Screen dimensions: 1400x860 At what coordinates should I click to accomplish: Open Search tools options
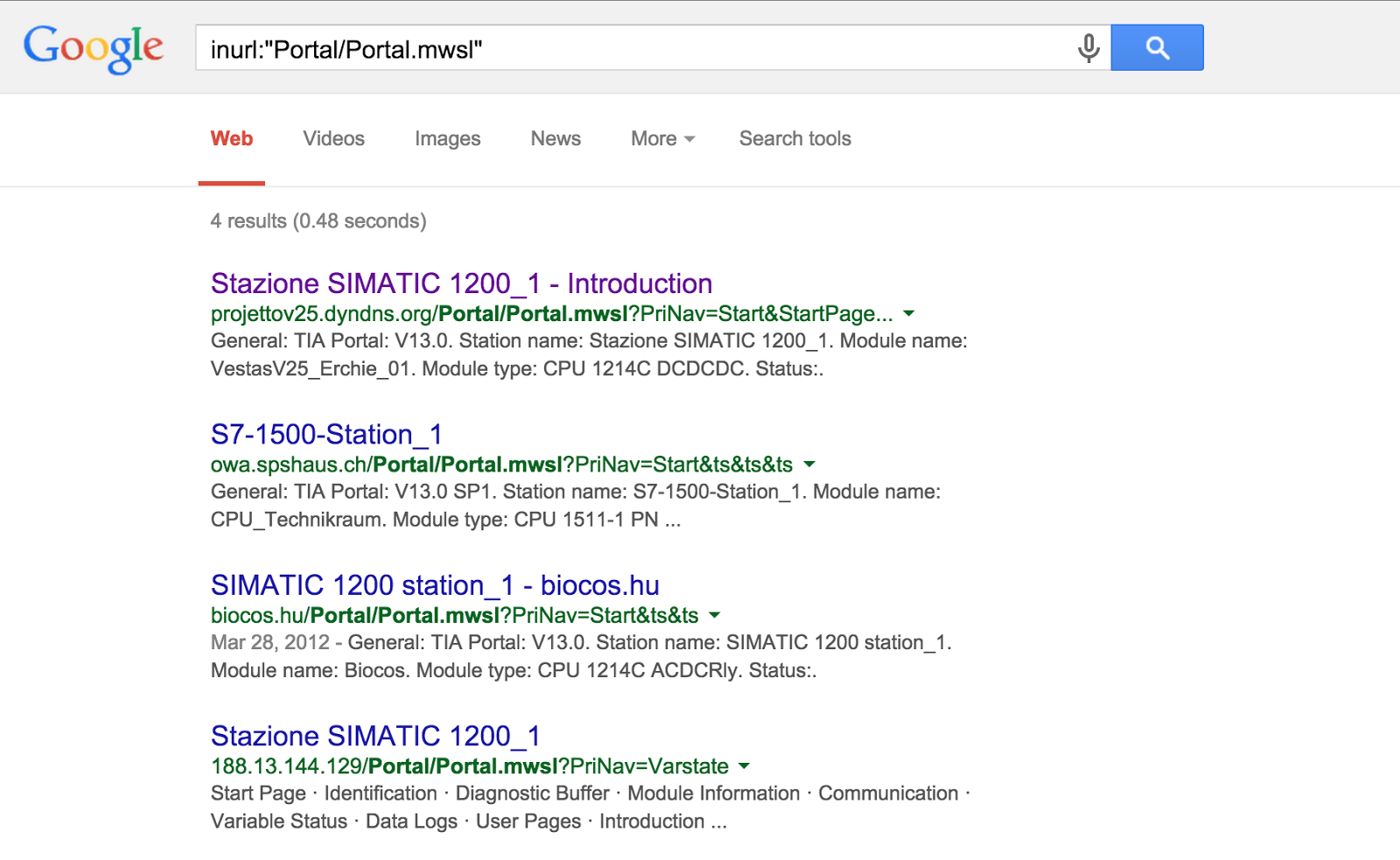[x=794, y=138]
